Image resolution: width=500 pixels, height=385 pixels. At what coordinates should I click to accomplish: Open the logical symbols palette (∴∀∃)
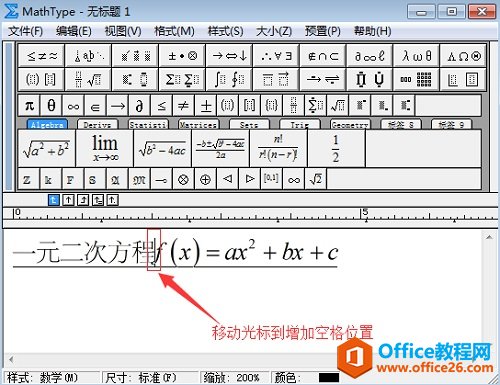(276, 56)
